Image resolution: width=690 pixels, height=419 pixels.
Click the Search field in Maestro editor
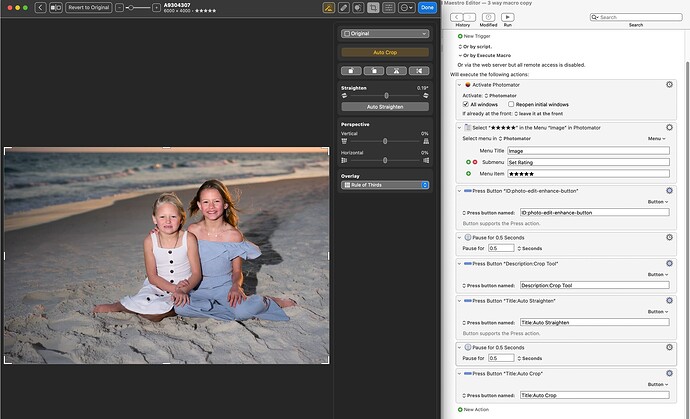(x=636, y=17)
